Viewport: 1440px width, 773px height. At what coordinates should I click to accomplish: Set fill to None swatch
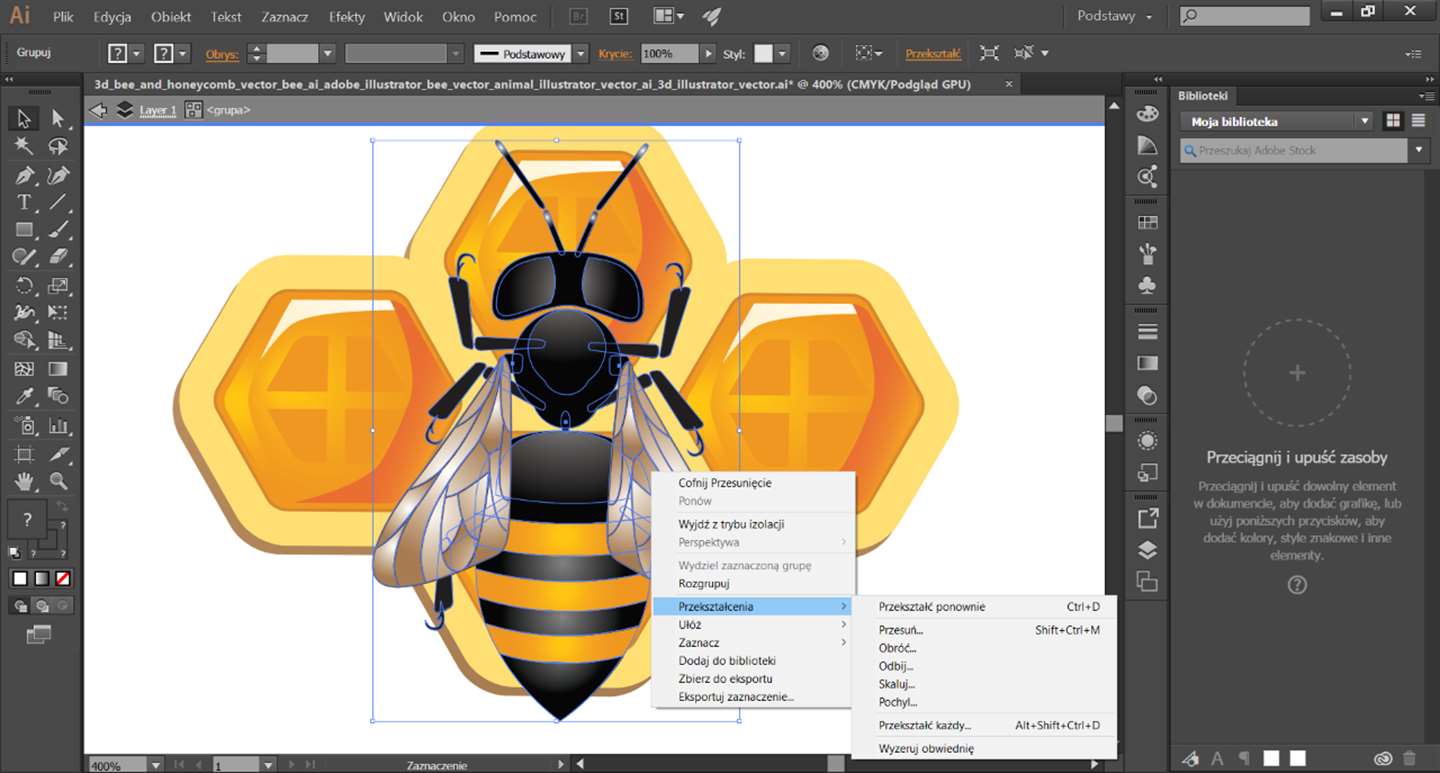point(63,578)
